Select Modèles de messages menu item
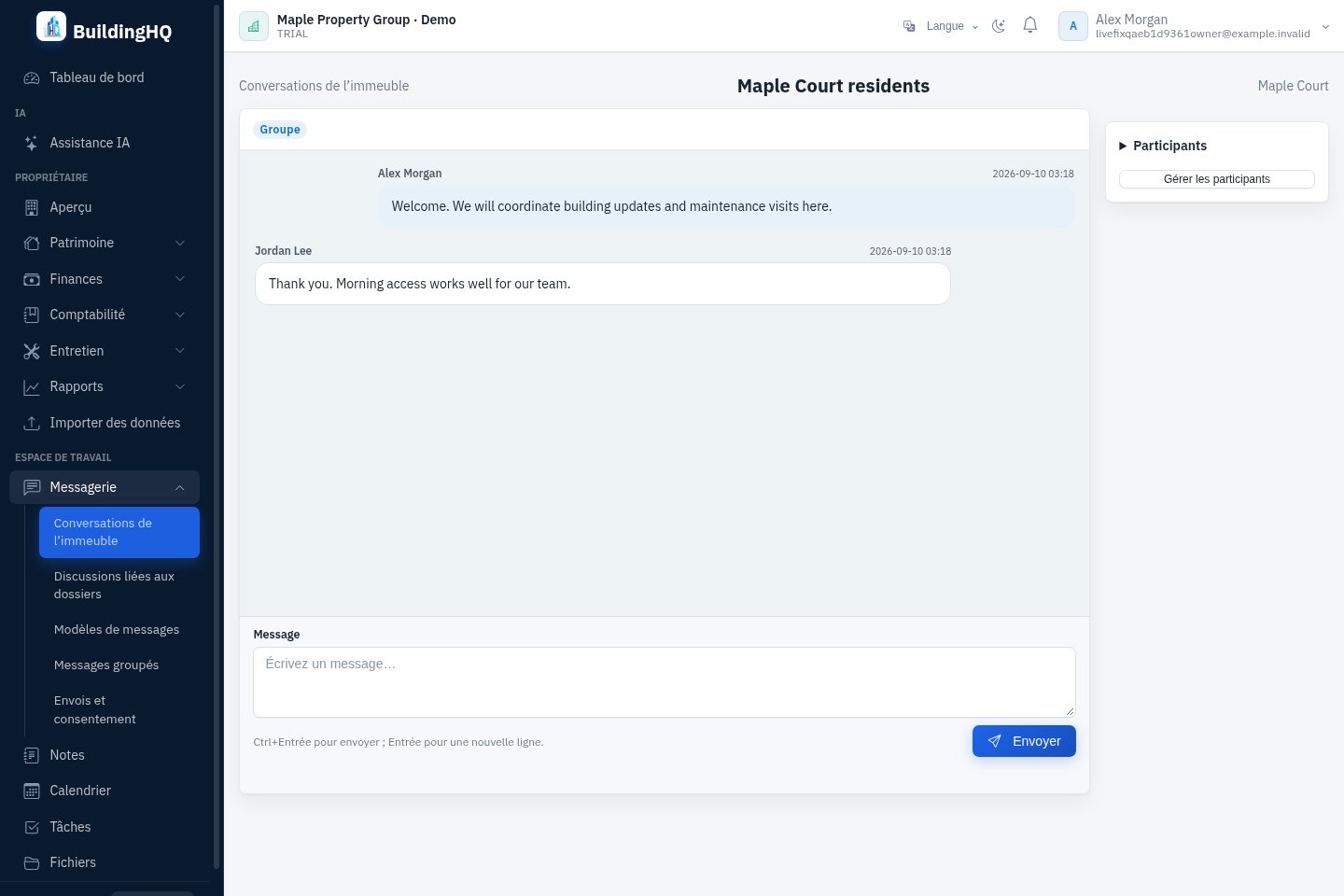Viewport: 1344px width, 896px height. pos(117,630)
